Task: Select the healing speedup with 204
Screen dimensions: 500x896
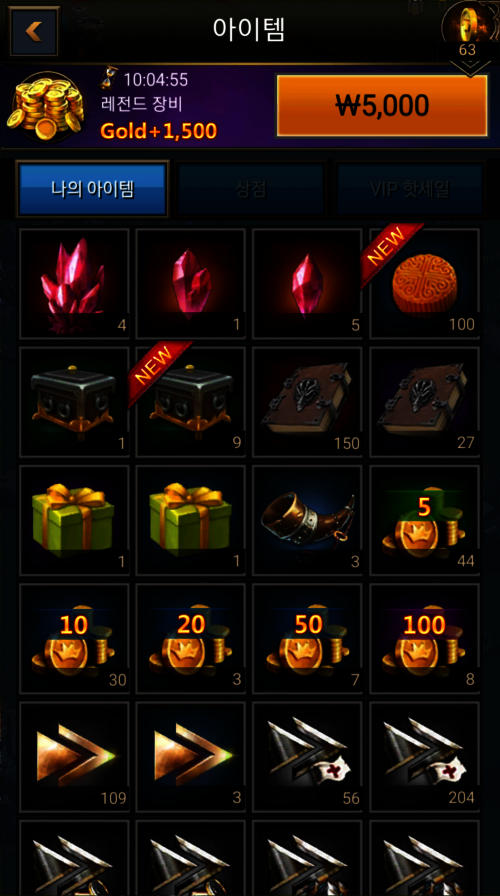Action: [424, 757]
